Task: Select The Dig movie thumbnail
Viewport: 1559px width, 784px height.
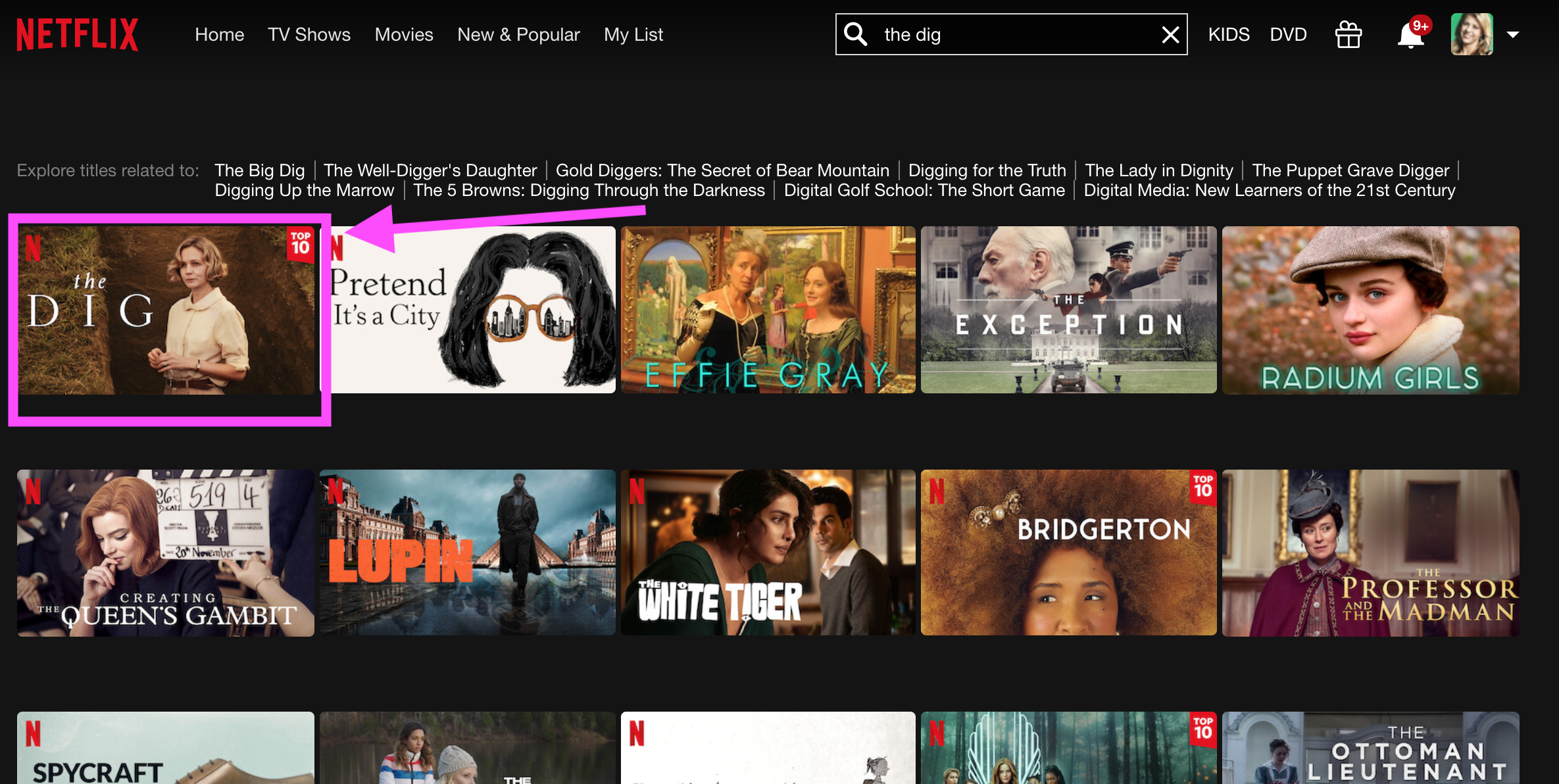Action: pos(166,310)
